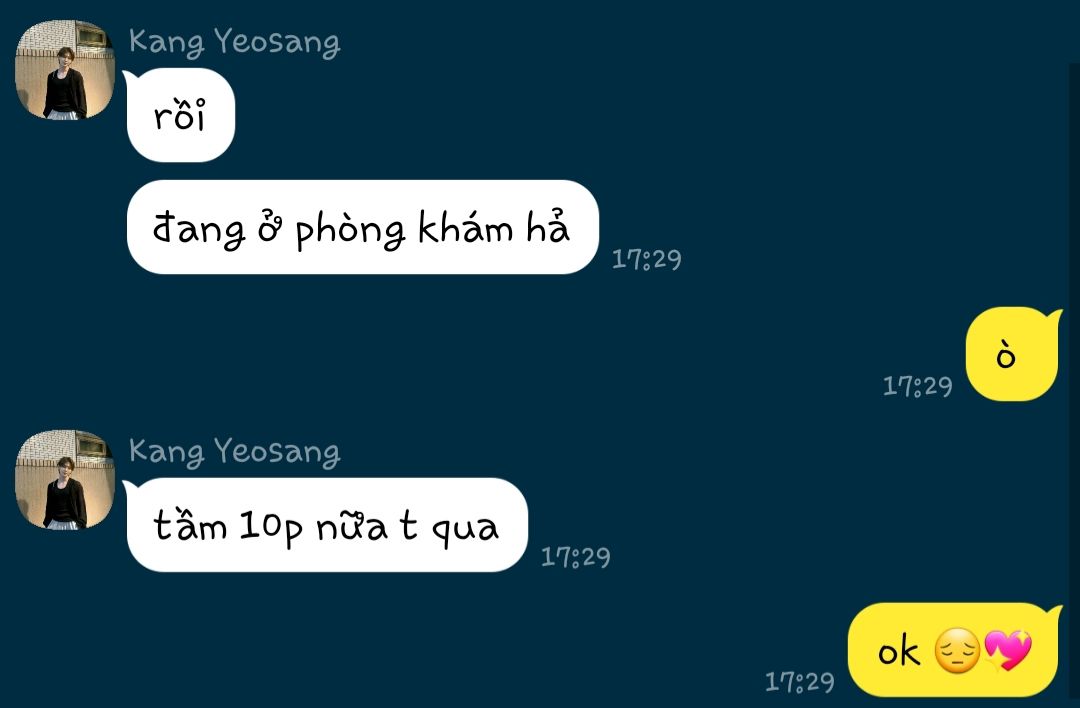The width and height of the screenshot is (1080, 708).
Task: Open Kang Yeosang's top profile picture
Action: click(x=65, y=70)
